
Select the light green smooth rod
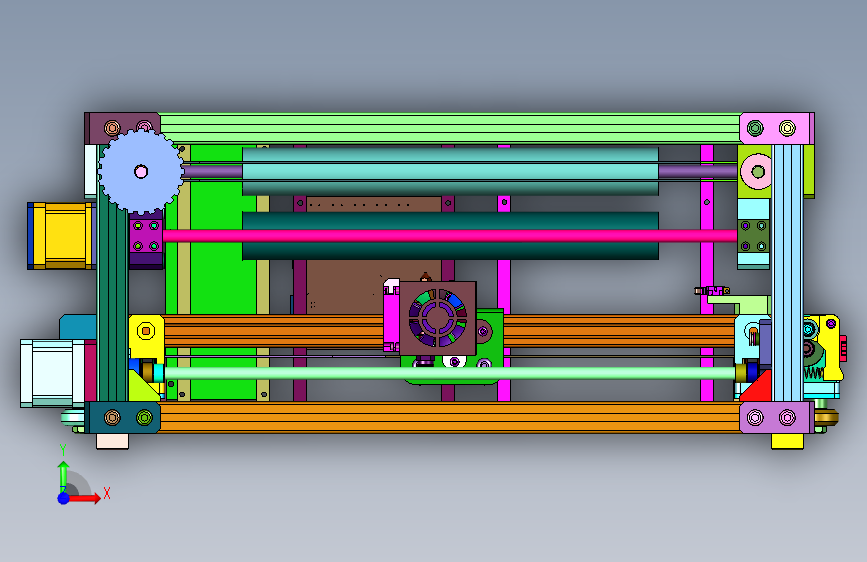click(x=450, y=373)
